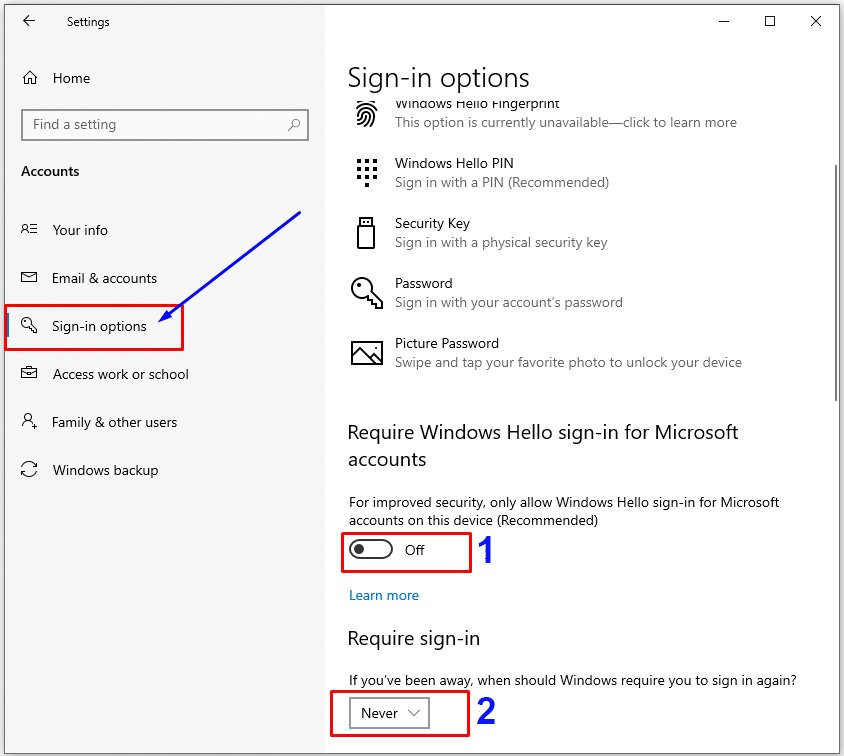Expand the when-to-sign-in combo box
Image resolution: width=844 pixels, height=756 pixels.
tap(389, 713)
